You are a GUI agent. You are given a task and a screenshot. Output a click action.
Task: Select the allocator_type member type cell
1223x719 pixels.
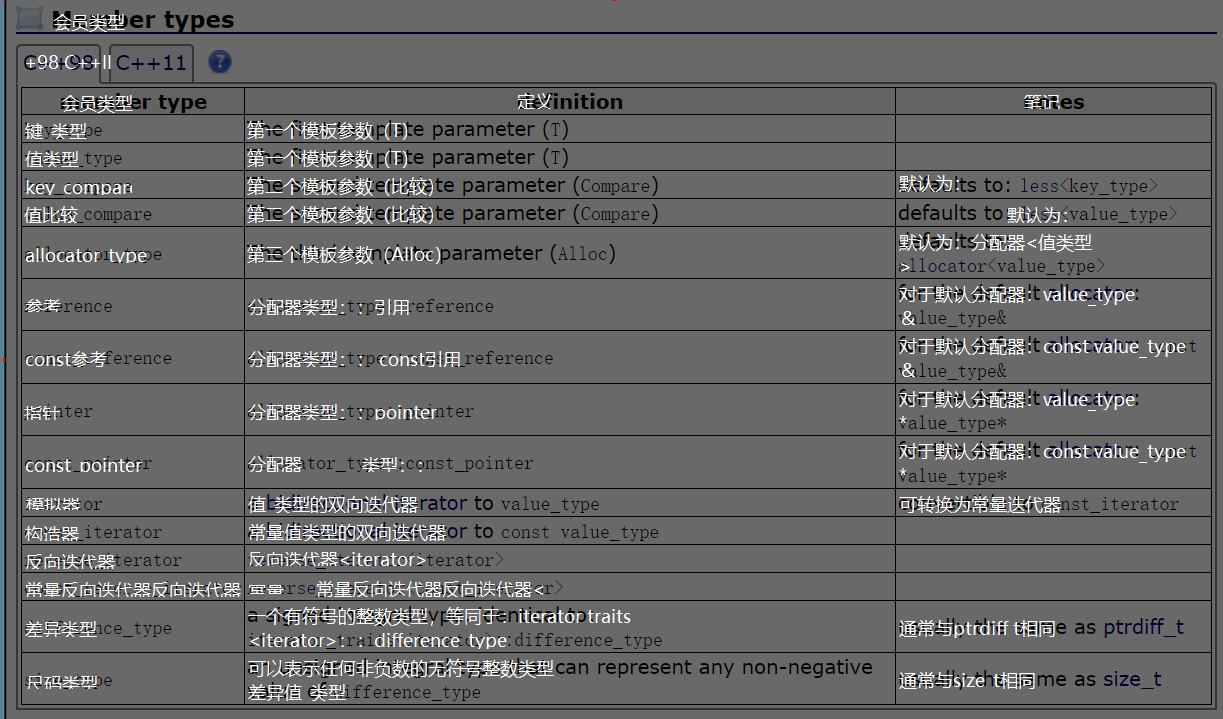click(x=133, y=254)
